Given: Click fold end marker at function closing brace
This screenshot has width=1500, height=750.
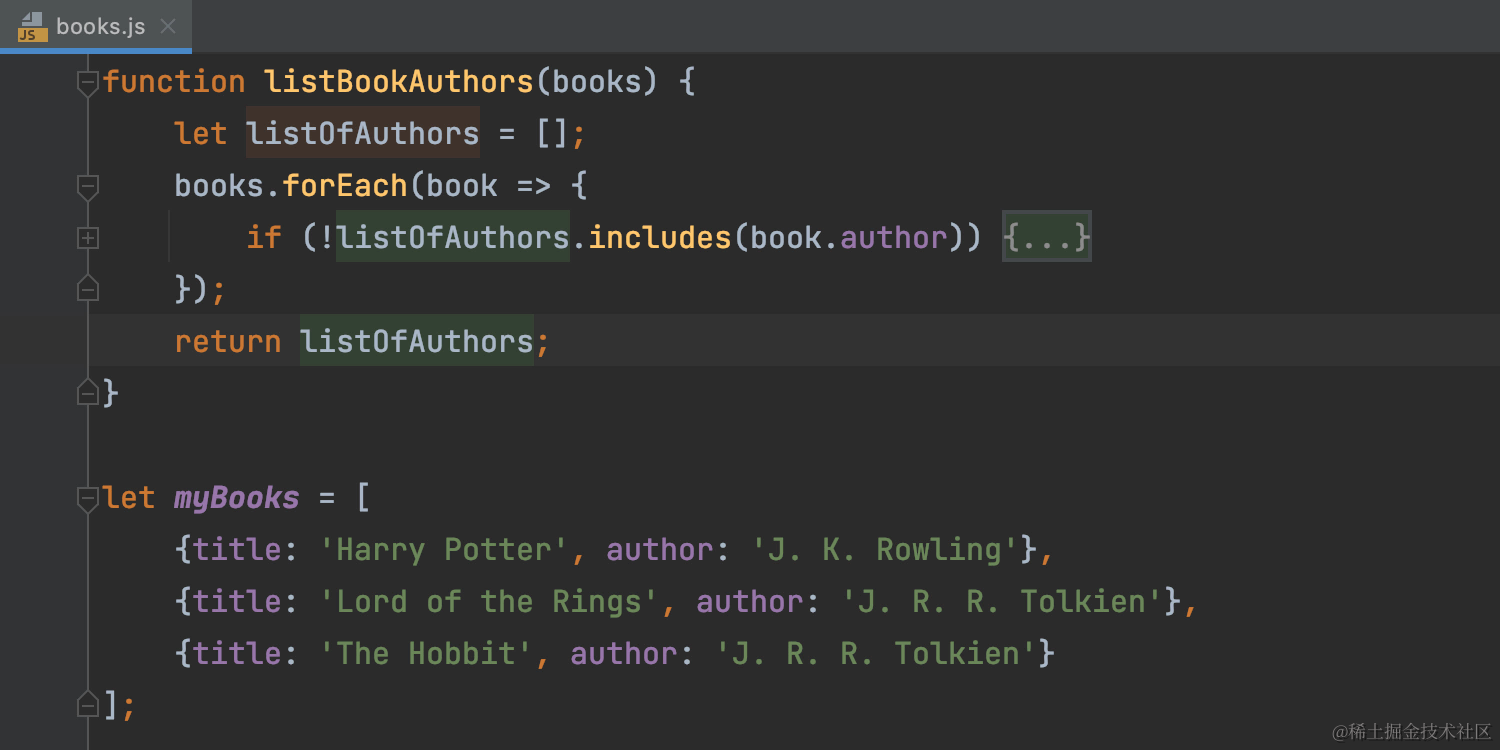Looking at the screenshot, I should (88, 392).
